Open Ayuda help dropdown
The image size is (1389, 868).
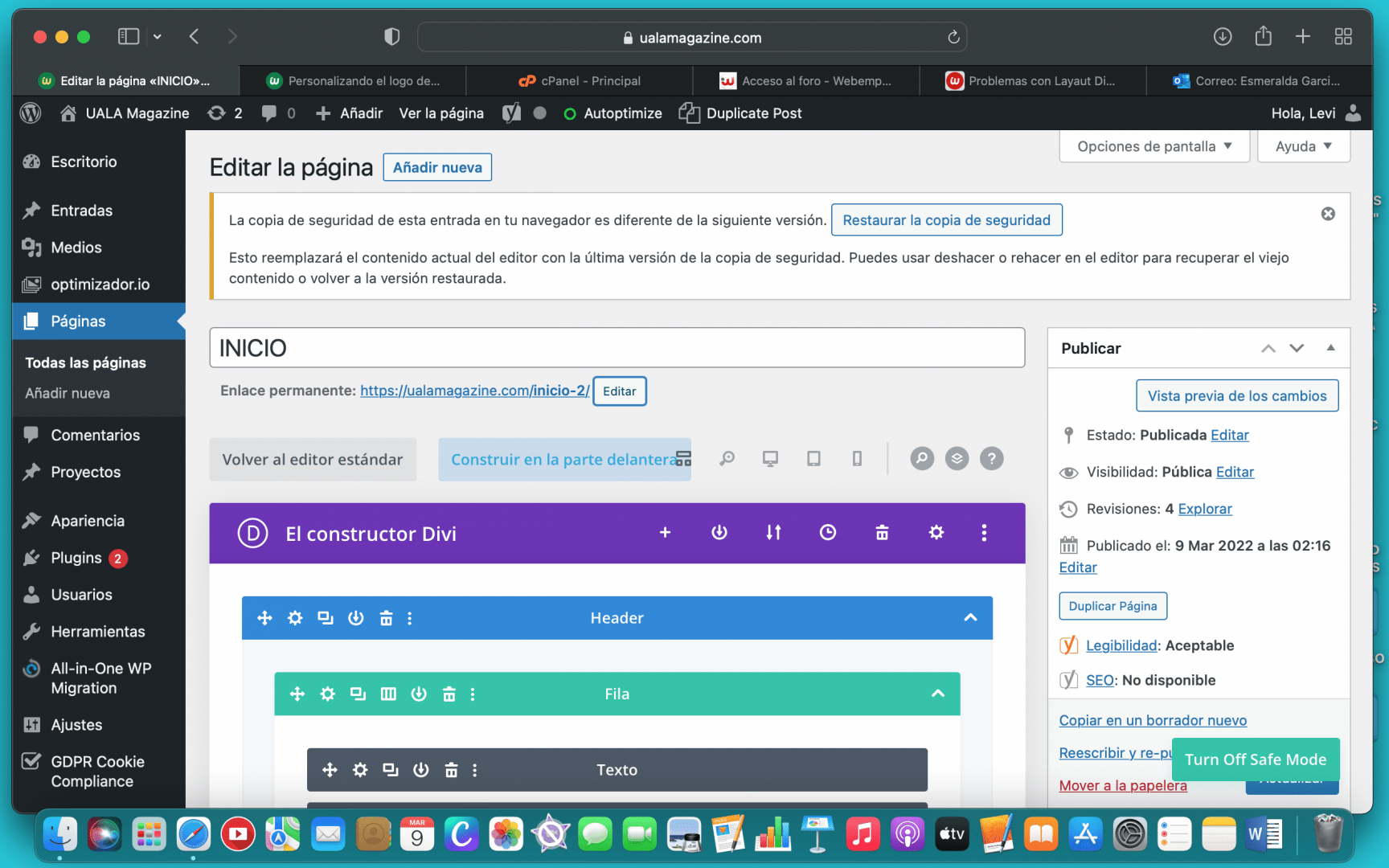point(1303,146)
